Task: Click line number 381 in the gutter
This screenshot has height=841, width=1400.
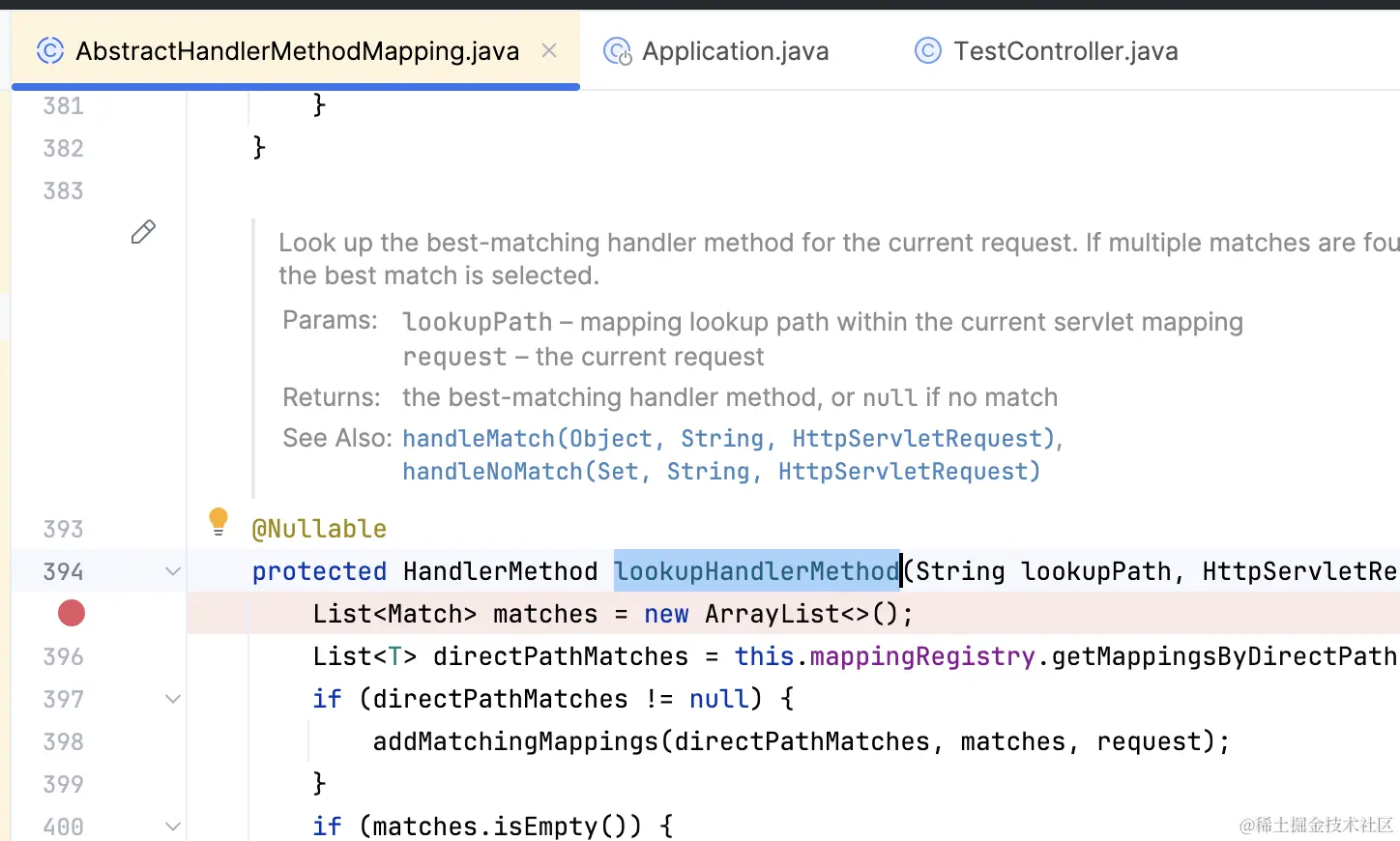Action: click(x=63, y=105)
